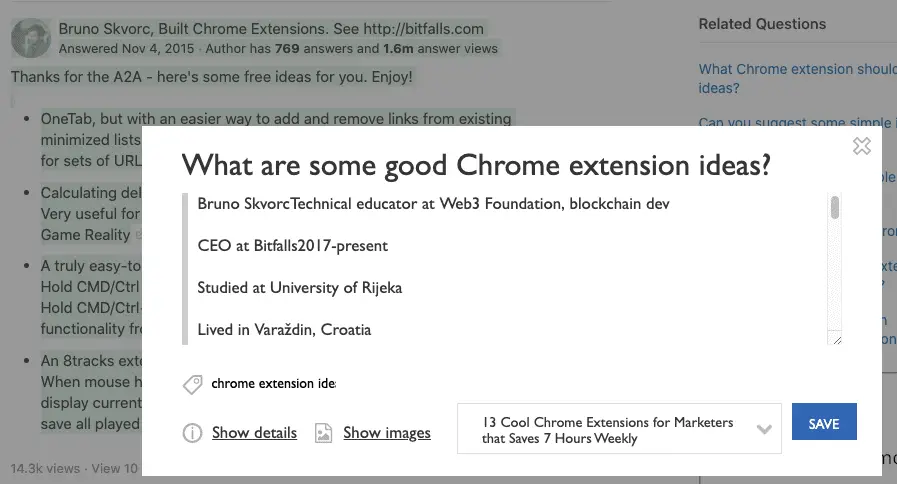Click the text area resize handle corner

click(x=835, y=340)
